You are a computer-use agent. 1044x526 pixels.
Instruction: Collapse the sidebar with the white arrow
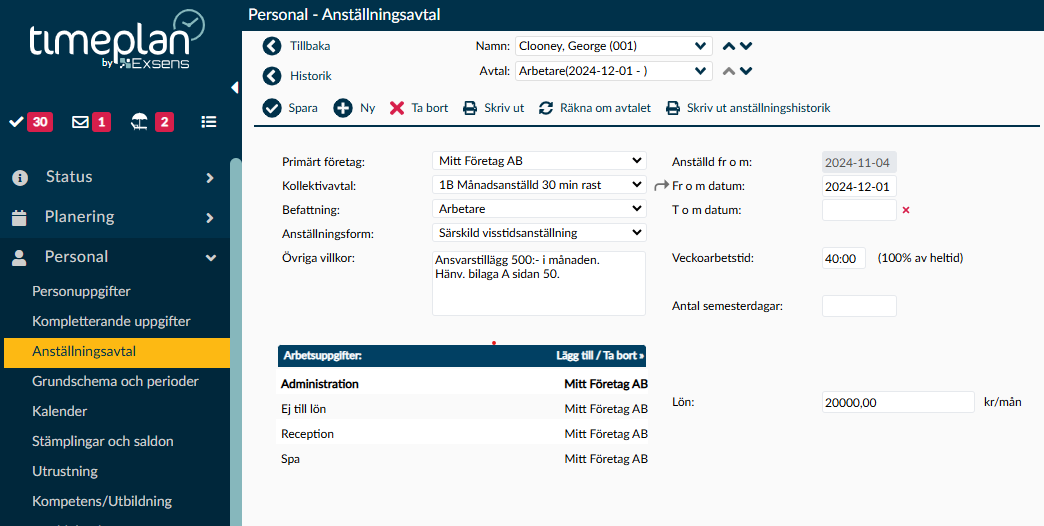234,87
